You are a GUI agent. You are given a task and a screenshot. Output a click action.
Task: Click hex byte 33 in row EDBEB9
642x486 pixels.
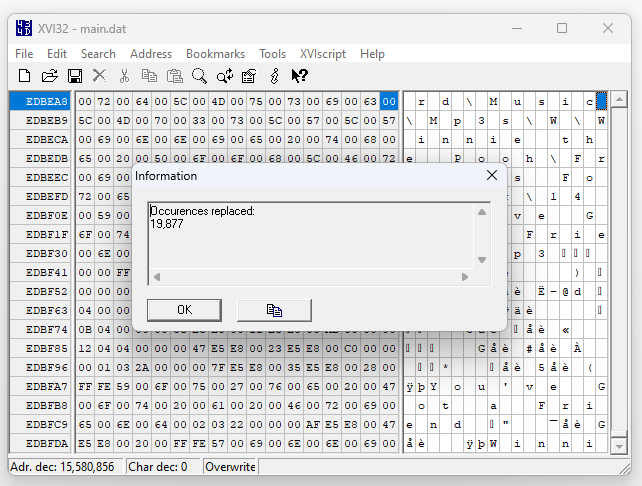click(x=199, y=120)
